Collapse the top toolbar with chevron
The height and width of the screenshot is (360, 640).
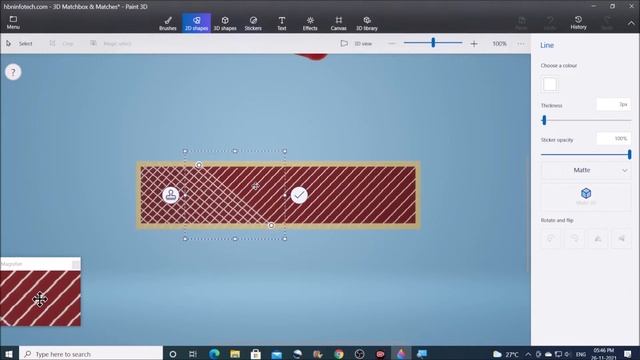point(631,23)
